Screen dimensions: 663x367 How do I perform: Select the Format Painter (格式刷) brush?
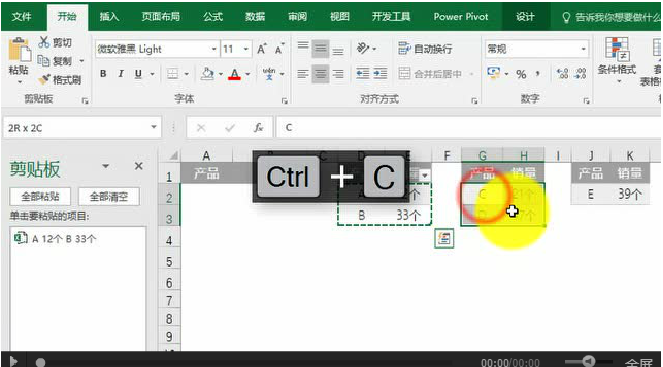[44, 79]
